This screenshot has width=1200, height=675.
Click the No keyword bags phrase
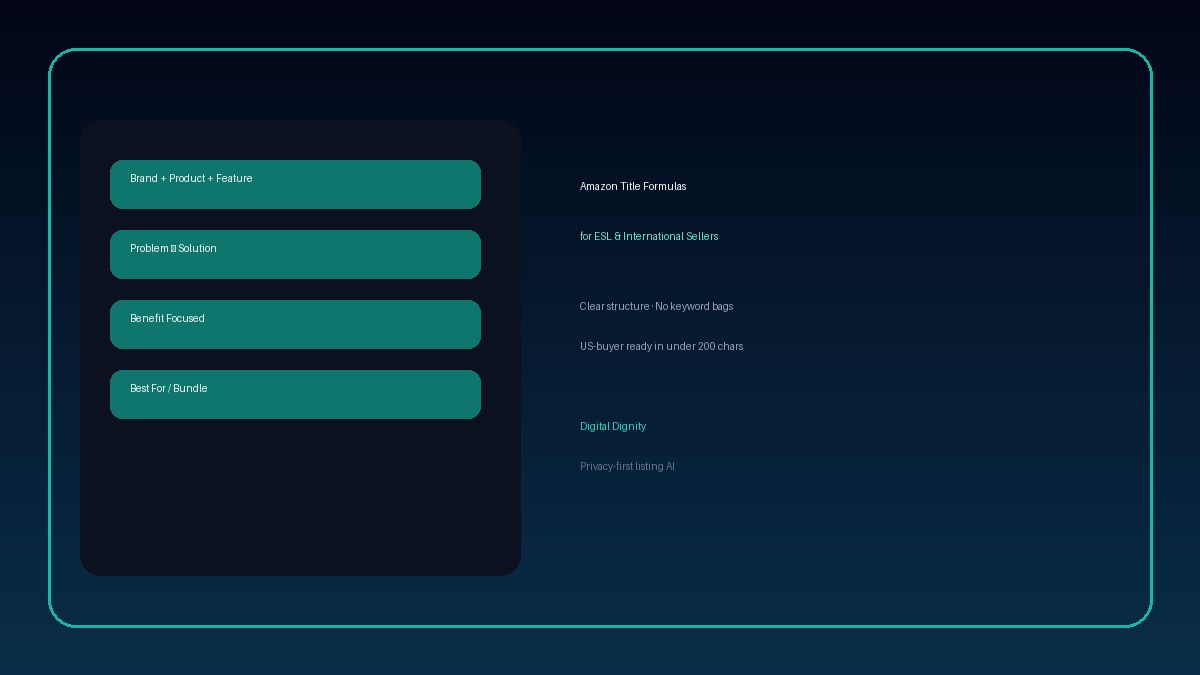click(x=694, y=306)
